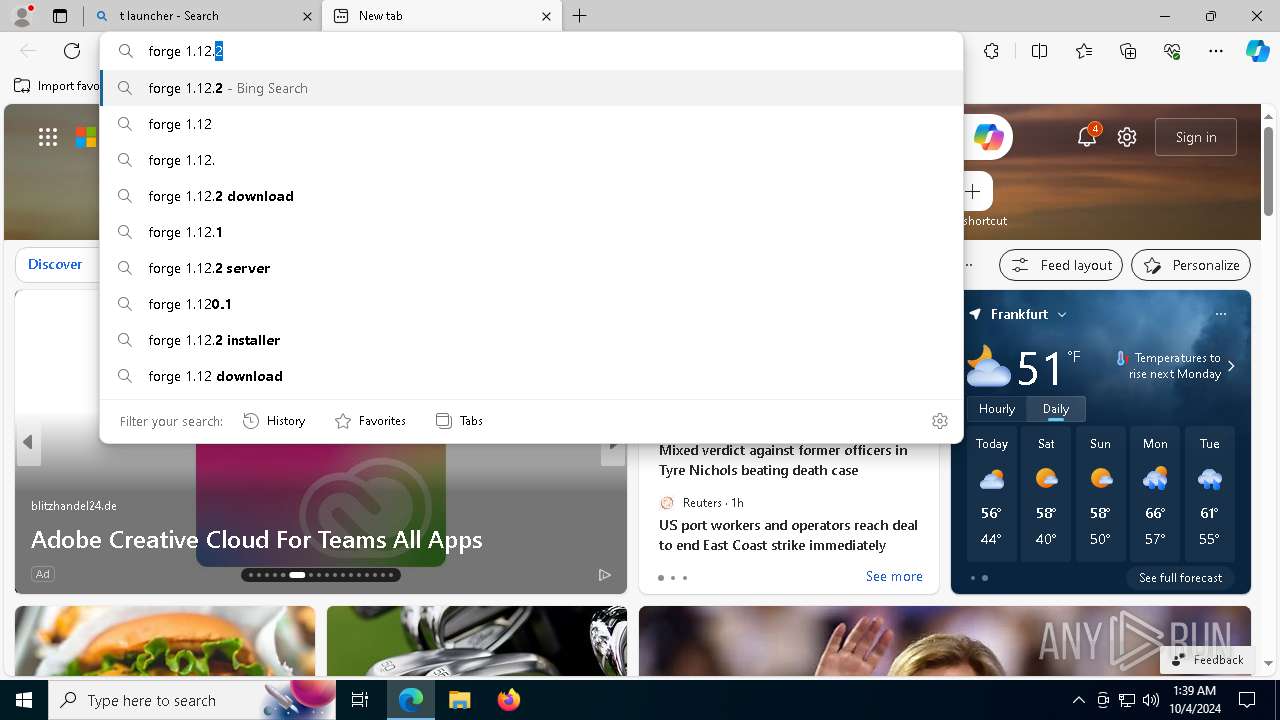Viewport: 1280px width, 720px height.
Task: Open the Windows Start menu
Action: [24, 700]
